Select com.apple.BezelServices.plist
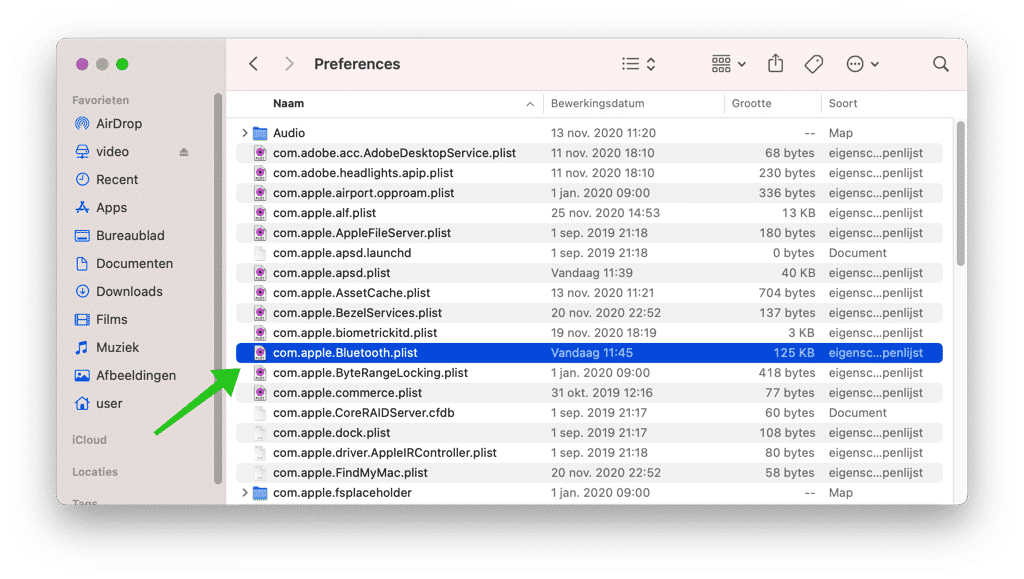The height and width of the screenshot is (579, 1024). click(589, 313)
